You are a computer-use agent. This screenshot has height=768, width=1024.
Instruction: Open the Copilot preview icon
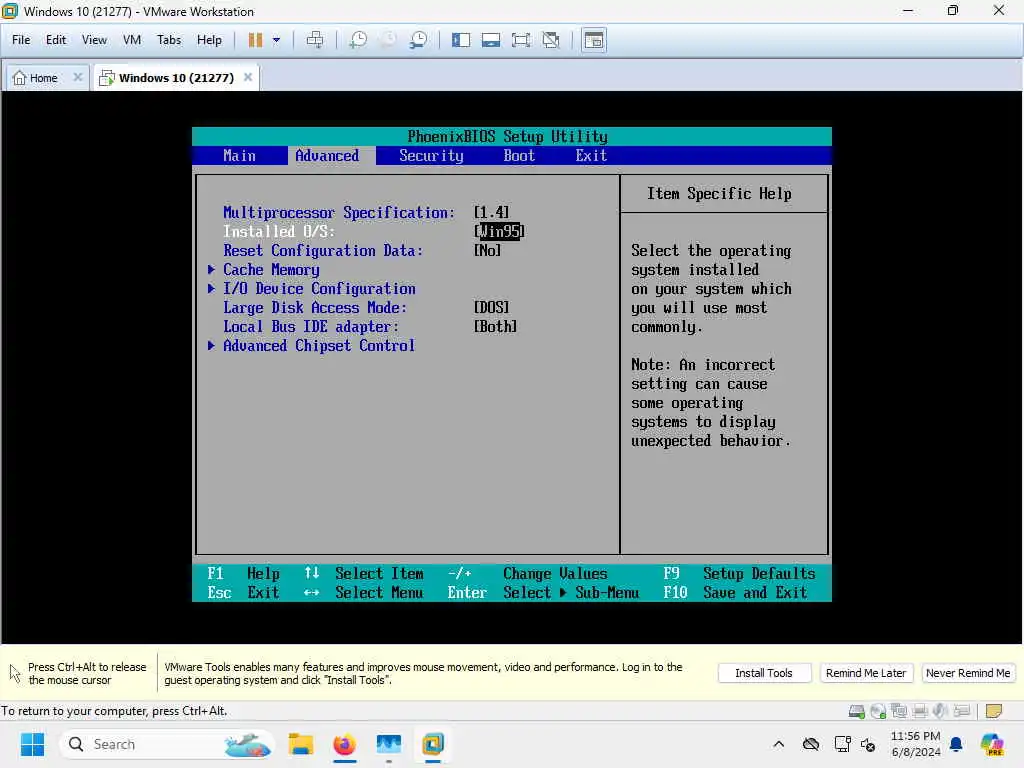(991, 744)
